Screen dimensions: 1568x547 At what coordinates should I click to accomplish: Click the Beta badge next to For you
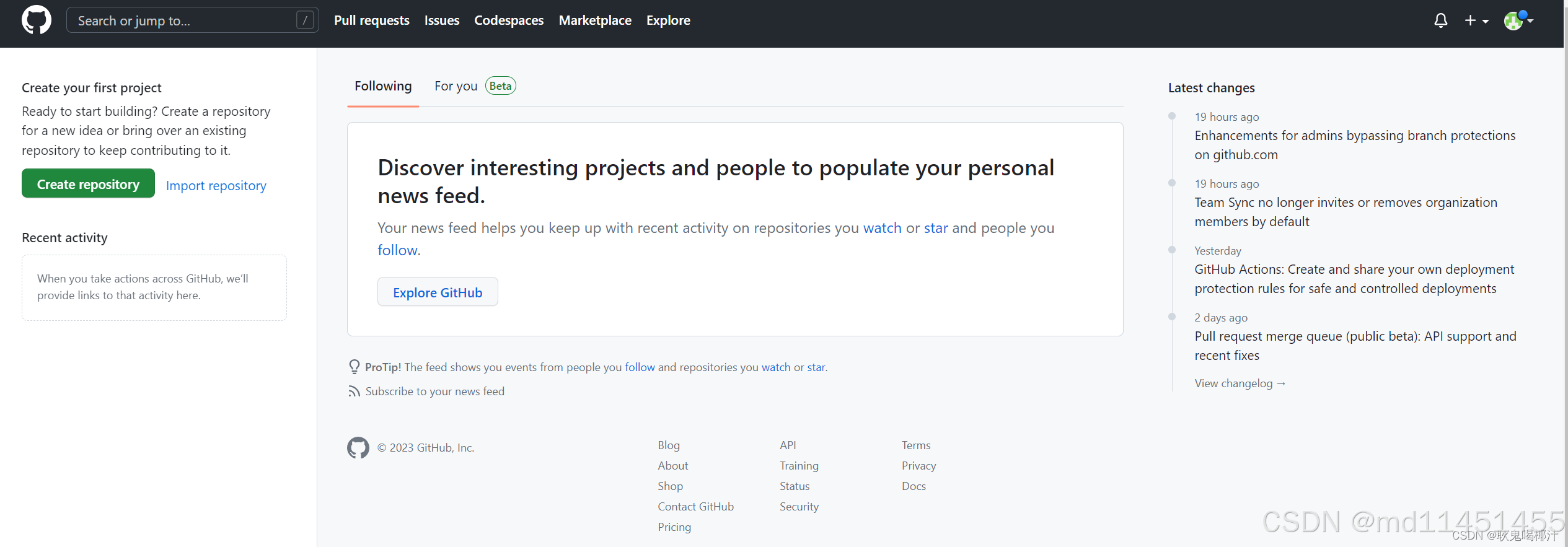point(500,86)
